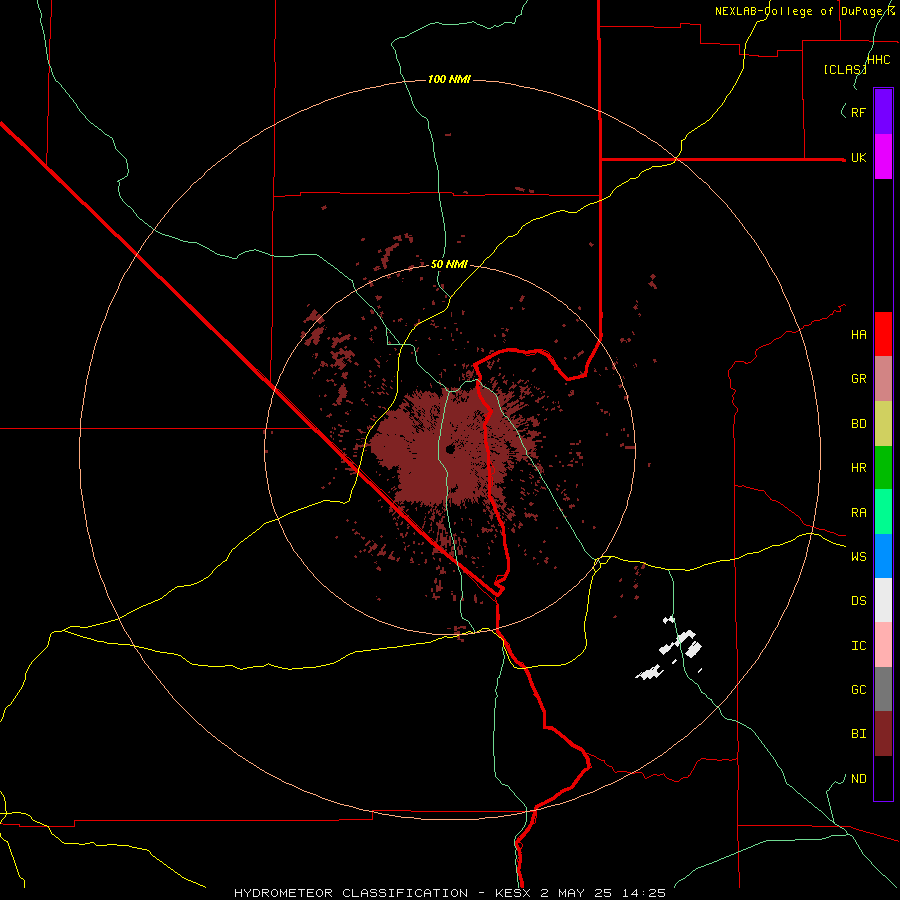Click the IC pink legend swatch
The image size is (900, 900).
[x=883, y=645]
